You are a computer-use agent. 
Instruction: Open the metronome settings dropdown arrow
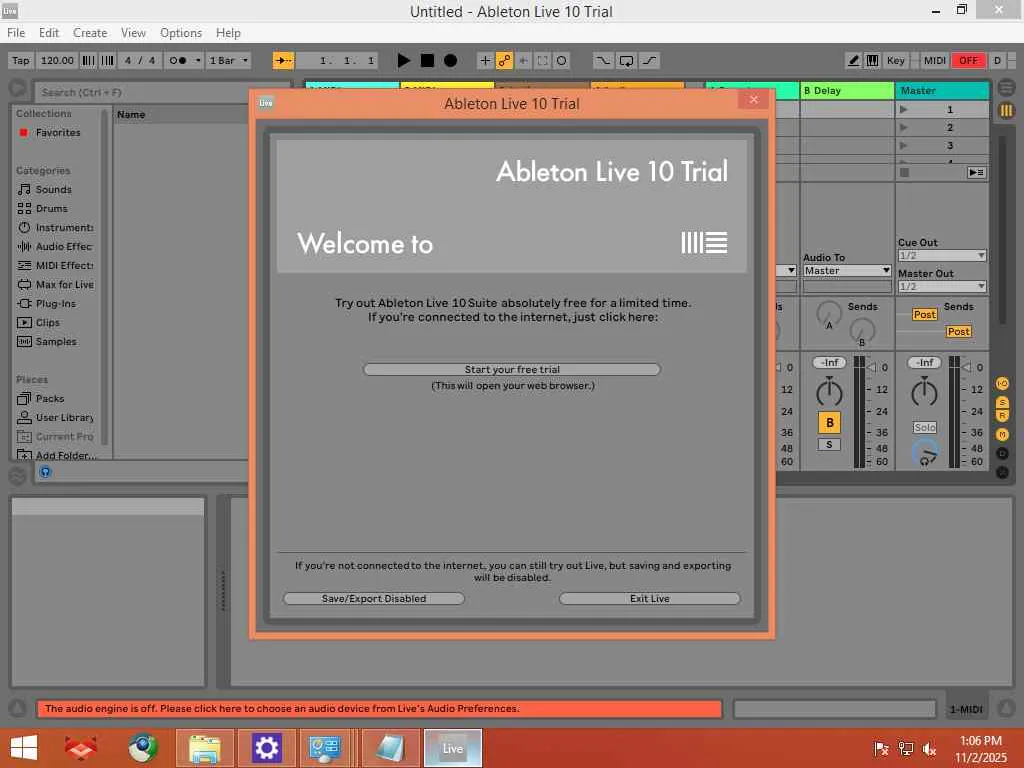click(198, 61)
